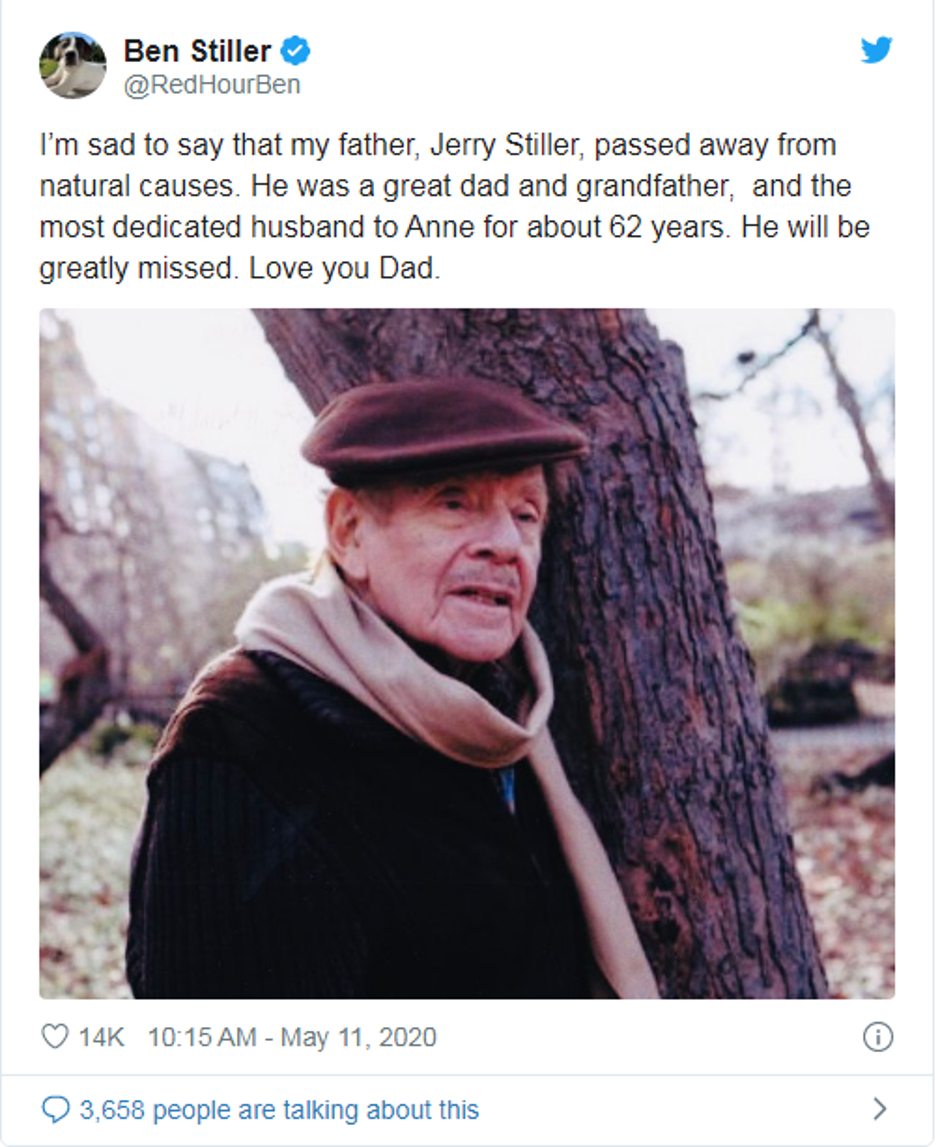This screenshot has width=940, height=1147.
Task: Like the tweet with the heart icon
Action: [54, 1036]
